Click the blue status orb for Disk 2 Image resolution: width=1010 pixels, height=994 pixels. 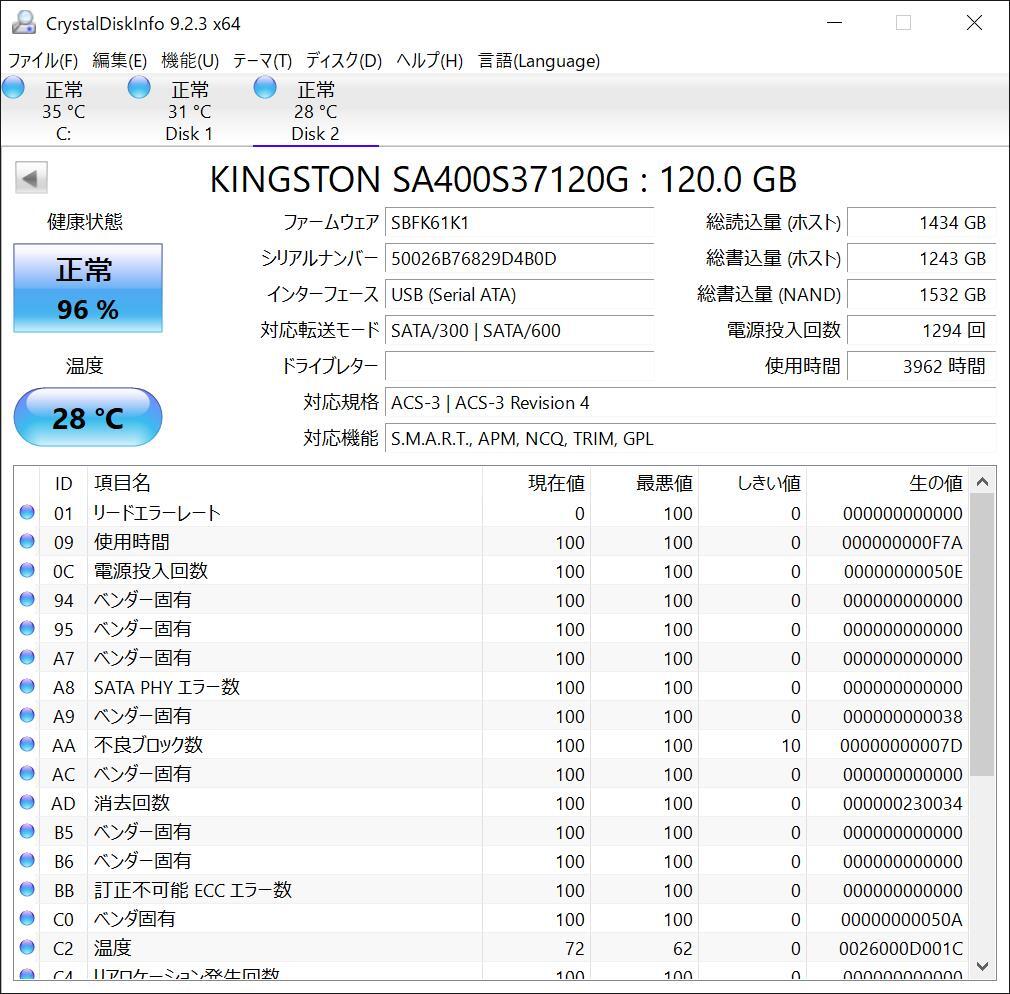[265, 88]
